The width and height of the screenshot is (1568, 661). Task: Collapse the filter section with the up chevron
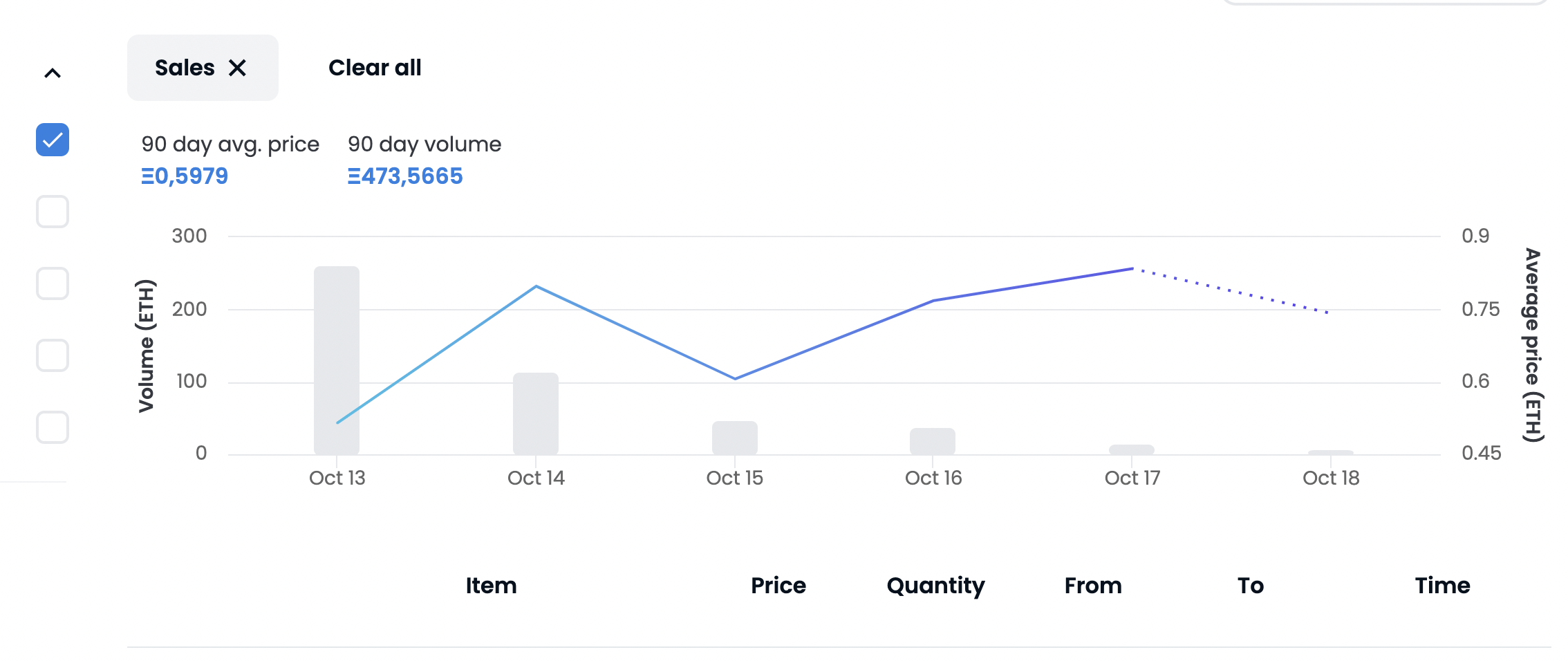[53, 73]
